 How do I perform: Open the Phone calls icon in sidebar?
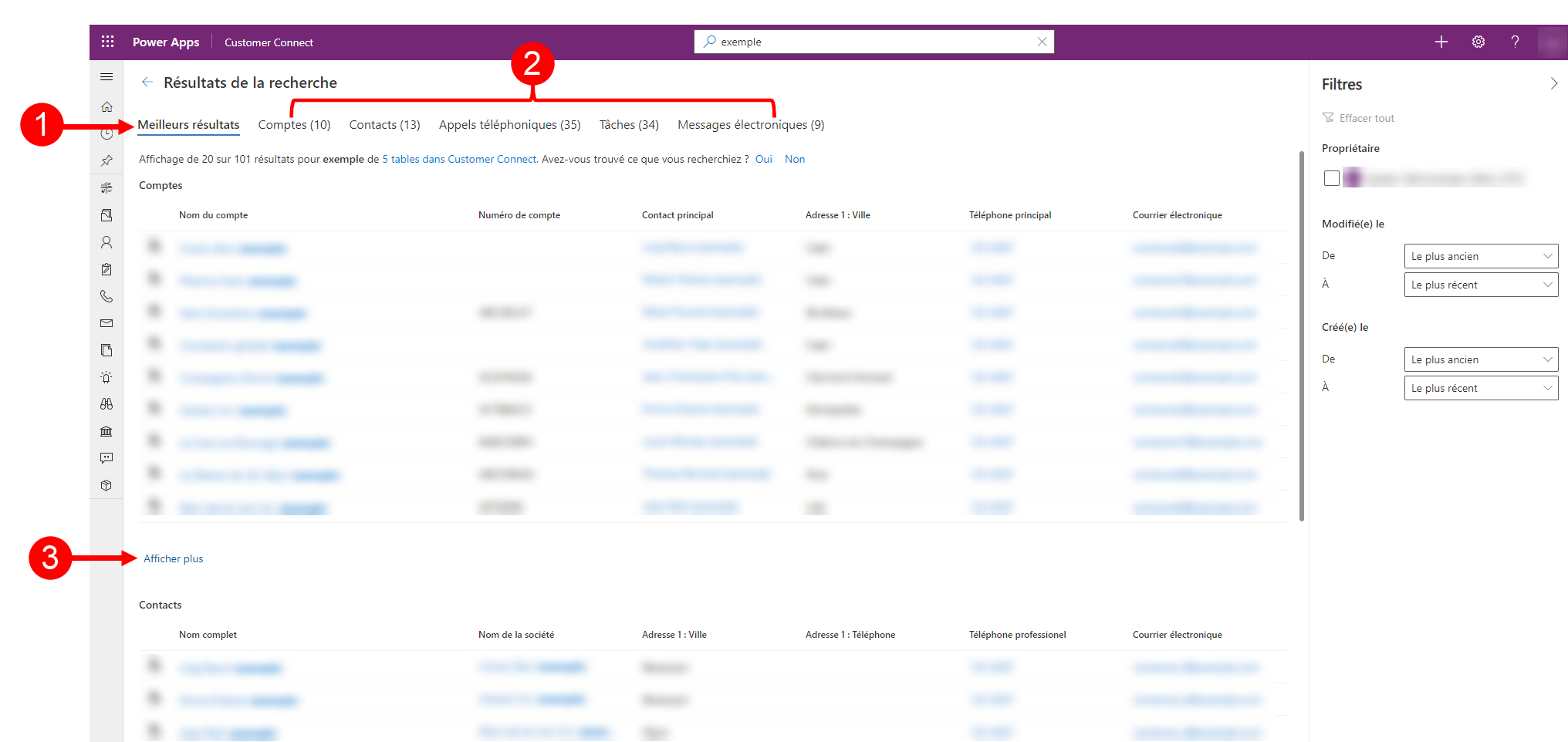(106, 296)
